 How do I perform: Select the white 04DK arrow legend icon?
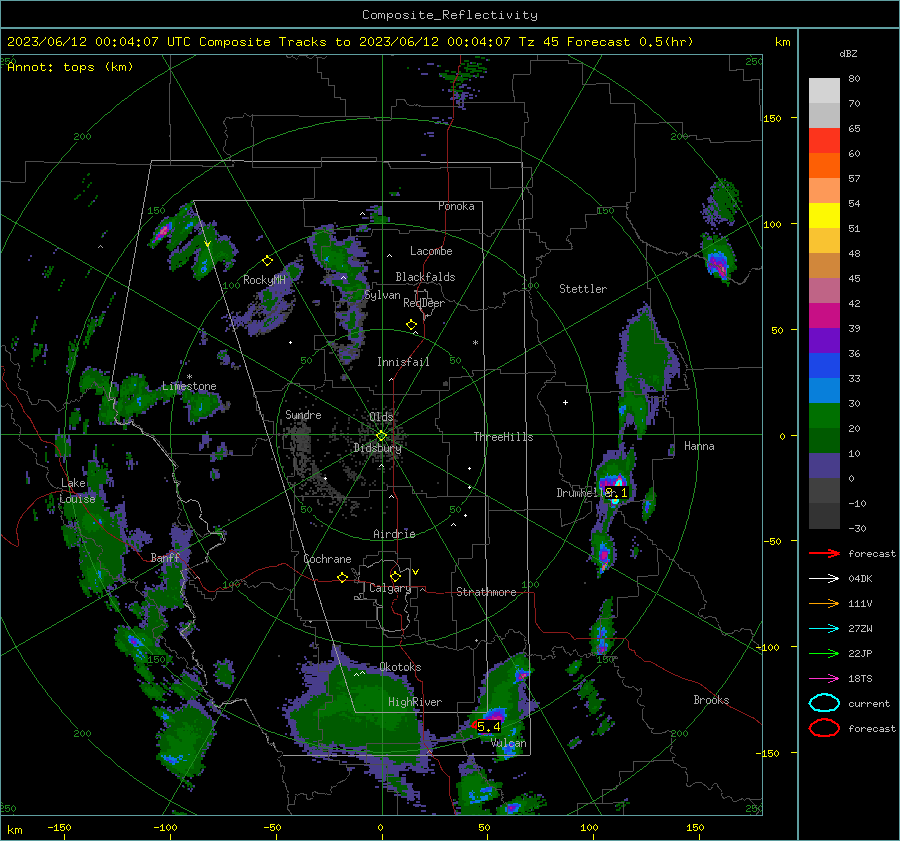(x=824, y=579)
